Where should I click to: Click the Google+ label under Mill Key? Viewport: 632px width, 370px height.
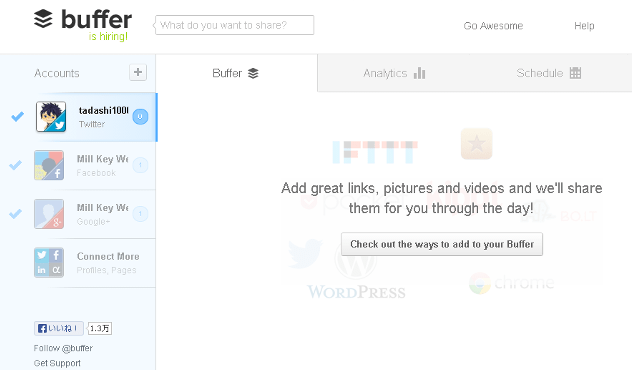tap(94, 222)
